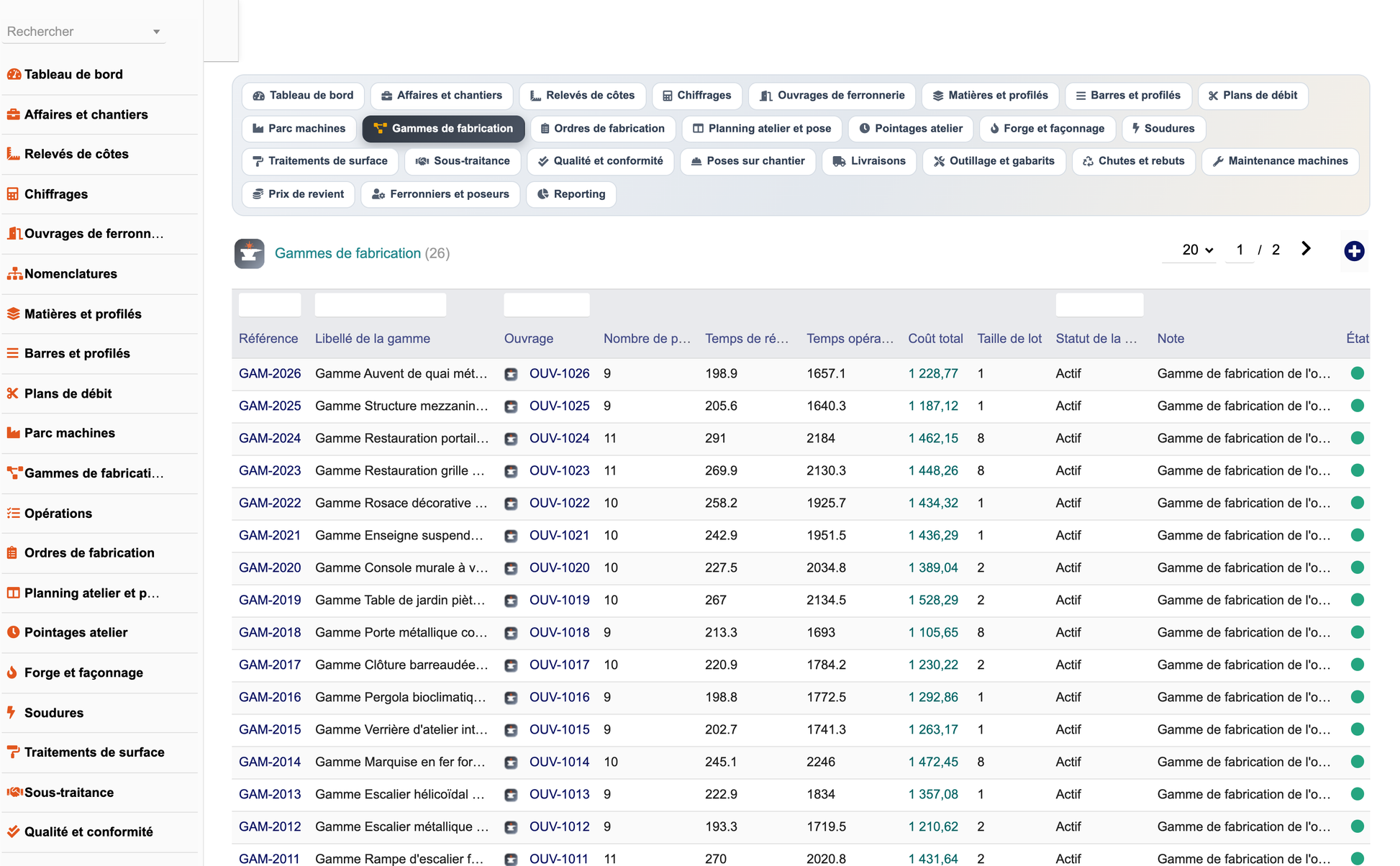Select the Ferronniers et poseurs tab
The image size is (1400, 866).
click(x=440, y=194)
